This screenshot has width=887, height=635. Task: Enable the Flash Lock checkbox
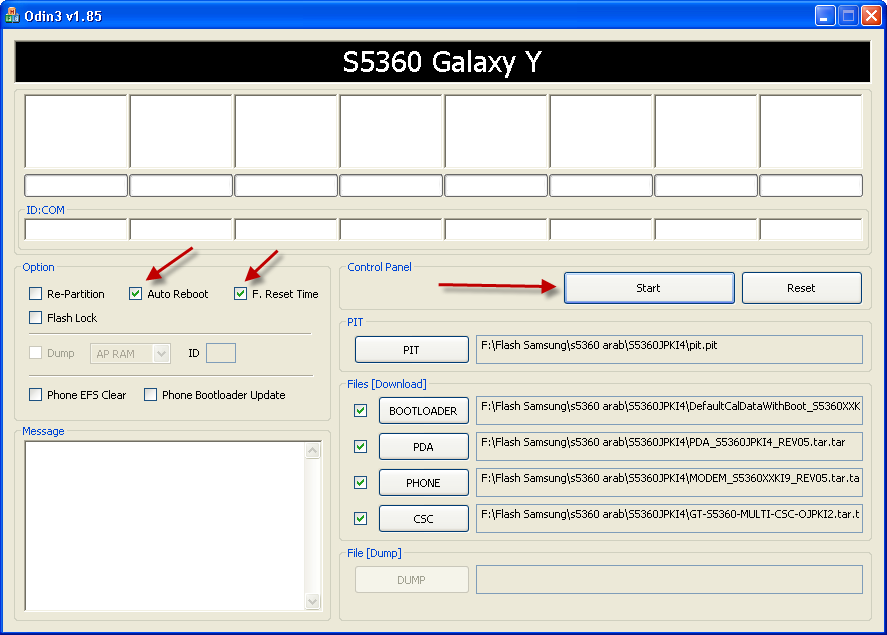(x=36, y=318)
